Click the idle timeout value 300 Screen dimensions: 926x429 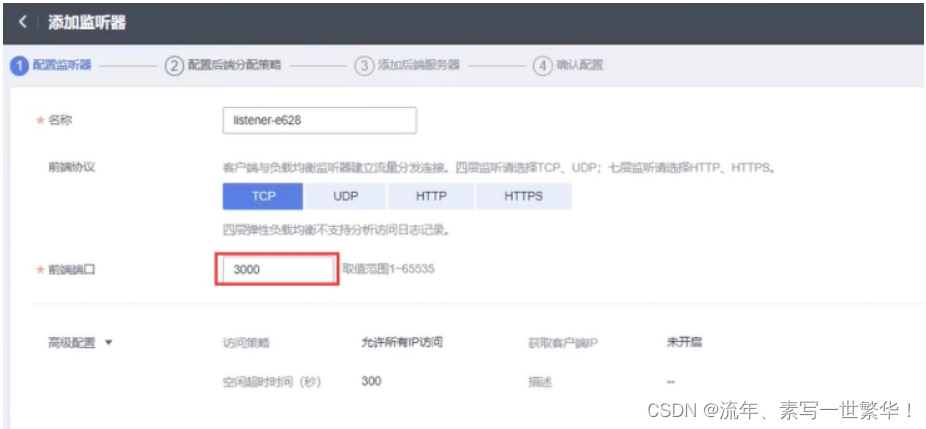point(371,381)
